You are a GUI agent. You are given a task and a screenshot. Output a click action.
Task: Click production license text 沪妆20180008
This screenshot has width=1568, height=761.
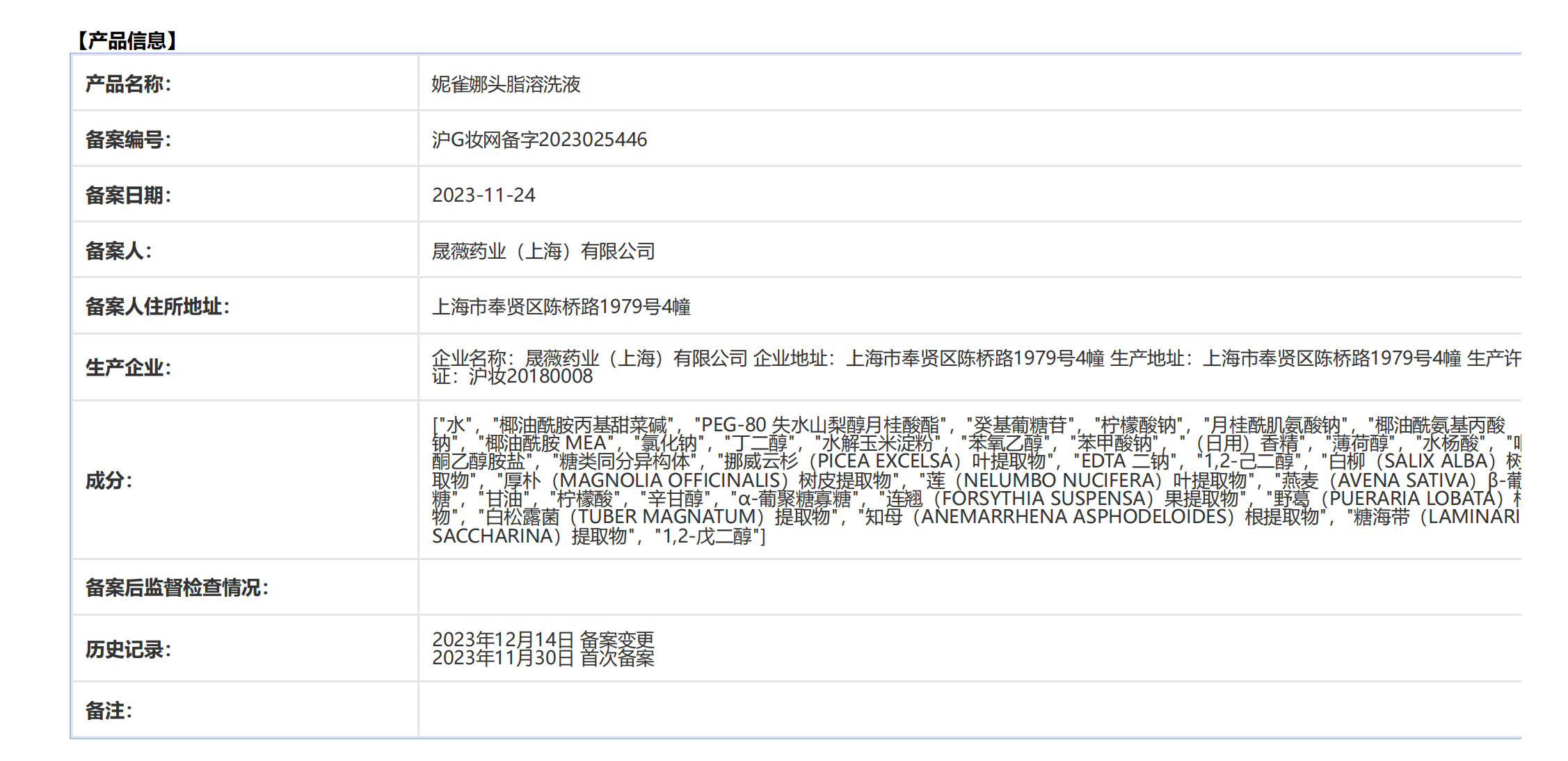pos(530,377)
